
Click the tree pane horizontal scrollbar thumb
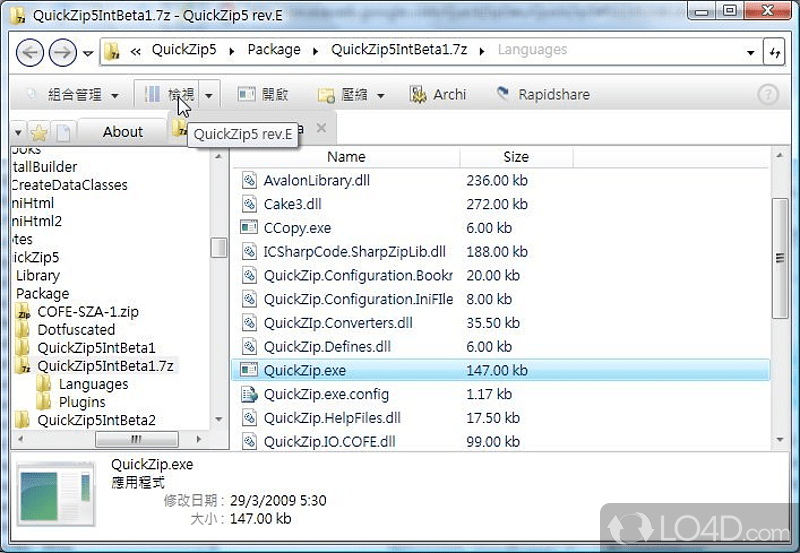136,439
